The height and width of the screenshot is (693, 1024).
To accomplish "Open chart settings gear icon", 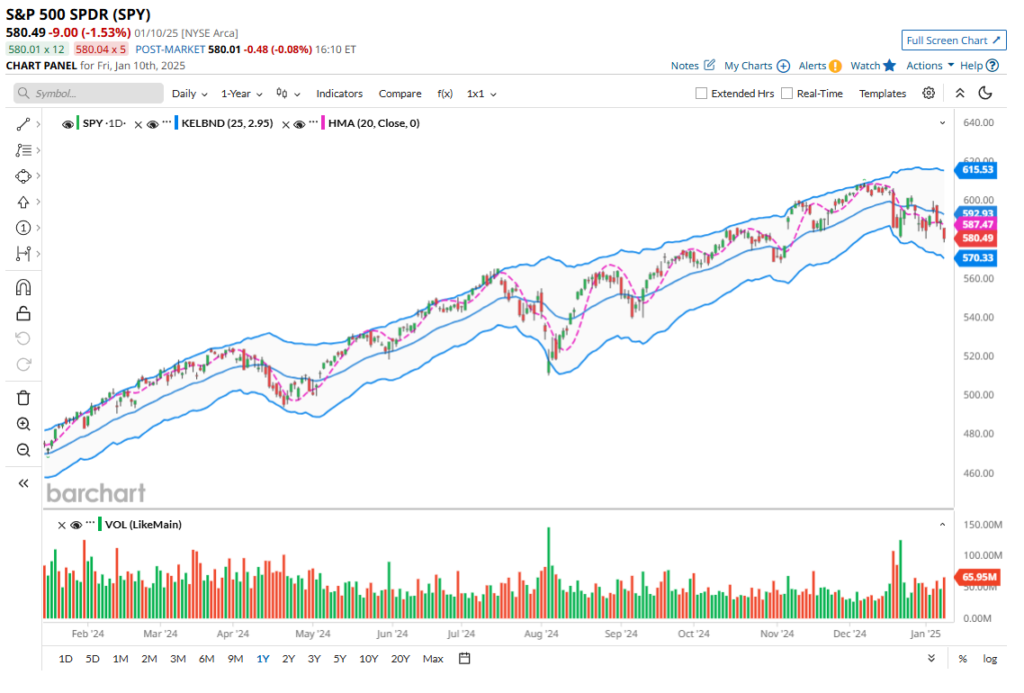I will [928, 93].
